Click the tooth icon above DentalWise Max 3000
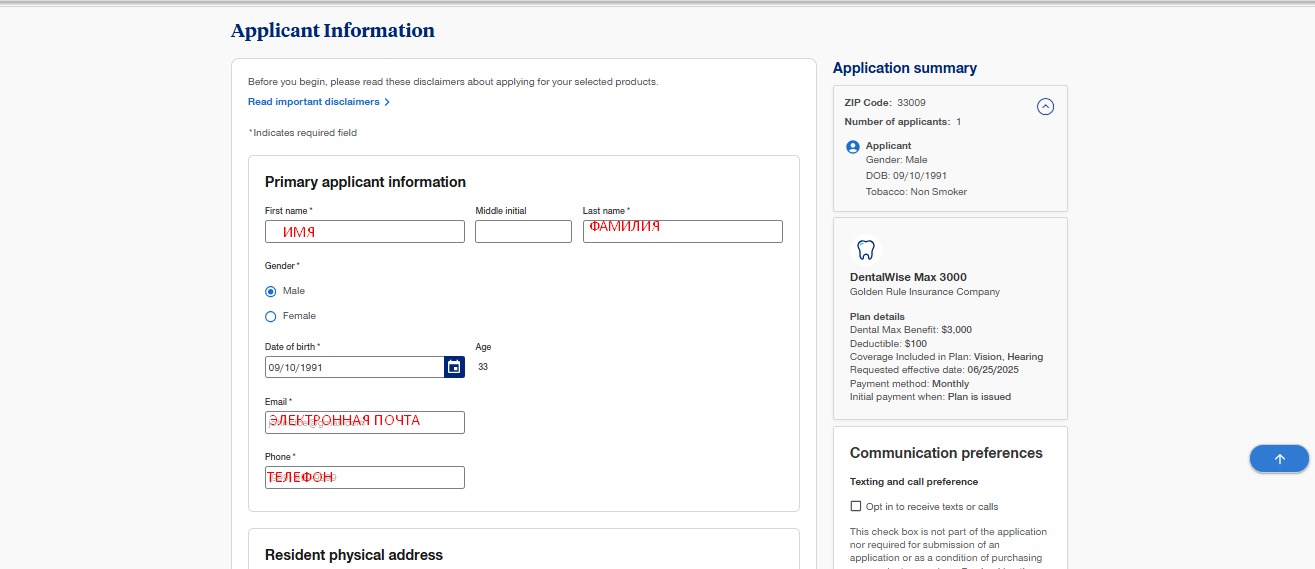The image size is (1315, 569). pyautogui.click(x=866, y=250)
